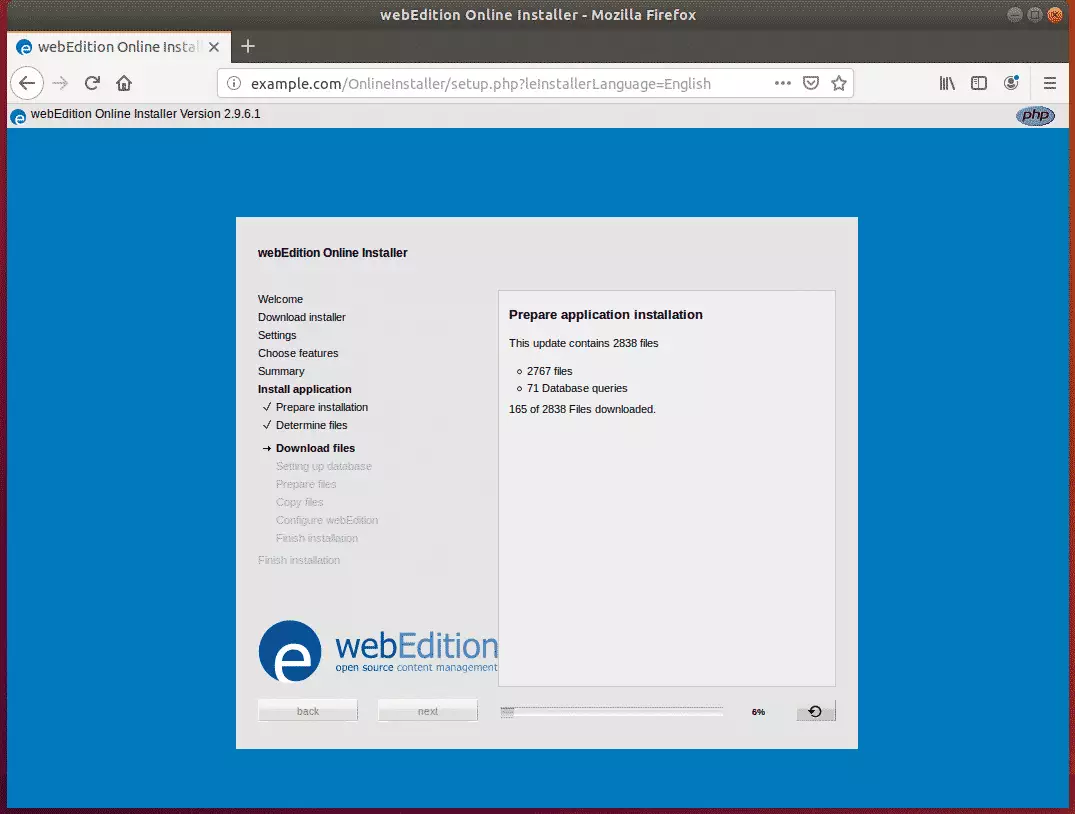The height and width of the screenshot is (814, 1075).
Task: Click the installer refresh button
Action: [x=816, y=711]
